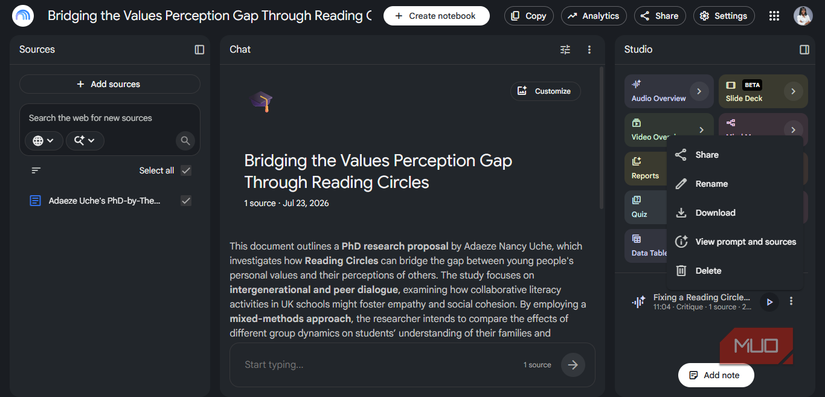Screen dimensions: 825x397
Task: Open Chat panel three-dot menu
Action: pos(589,49)
